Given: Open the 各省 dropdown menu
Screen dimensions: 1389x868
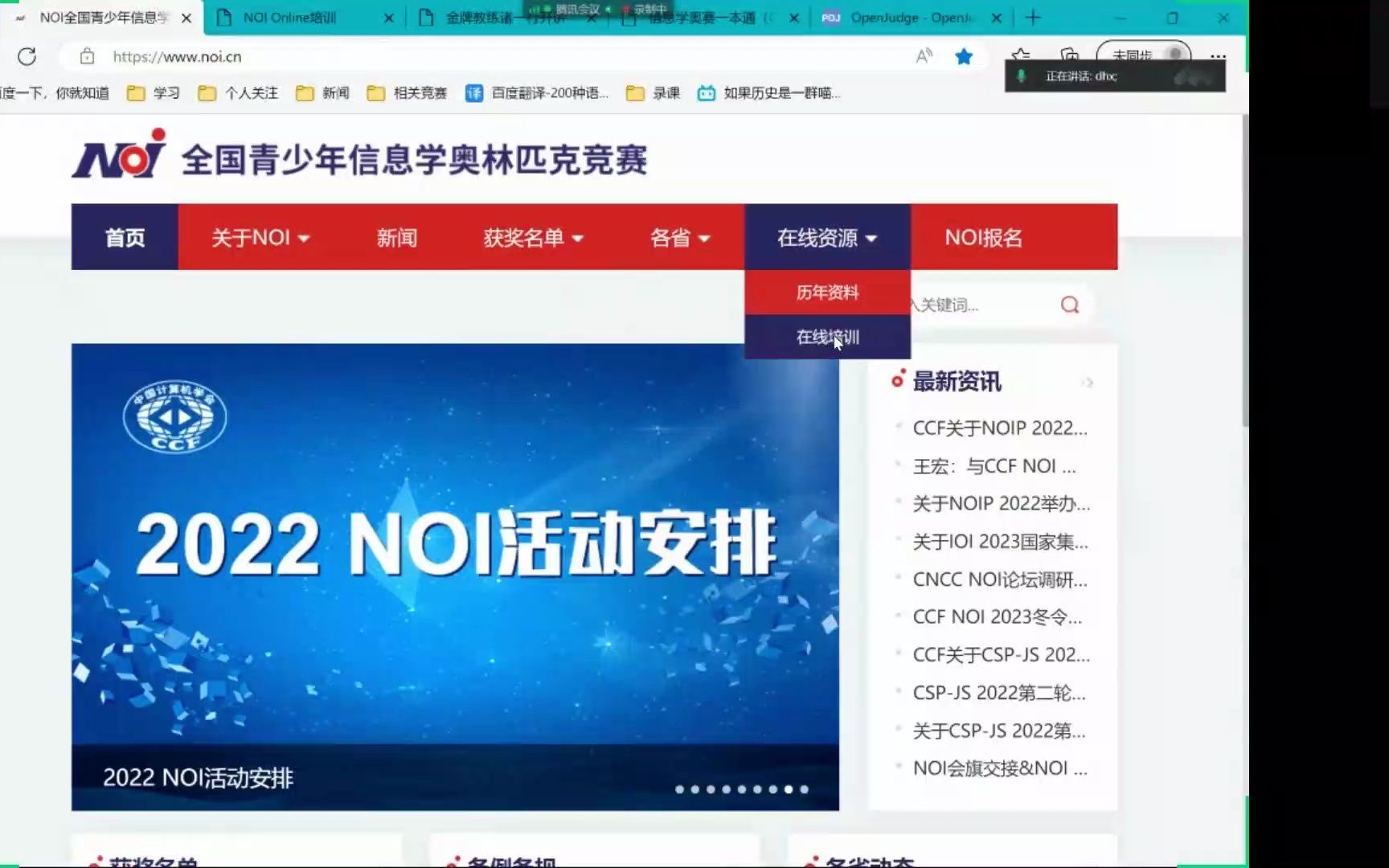Looking at the screenshot, I should 680,237.
